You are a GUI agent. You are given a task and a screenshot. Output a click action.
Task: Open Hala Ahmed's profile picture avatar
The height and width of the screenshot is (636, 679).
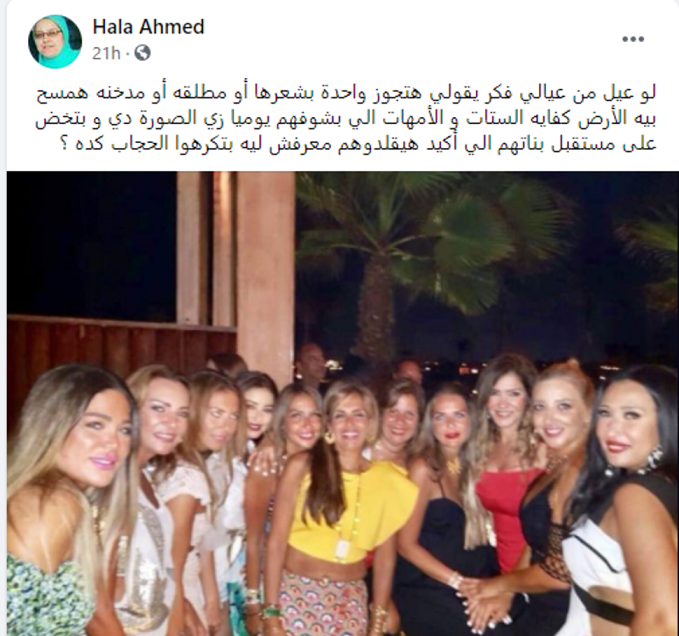coord(55,41)
